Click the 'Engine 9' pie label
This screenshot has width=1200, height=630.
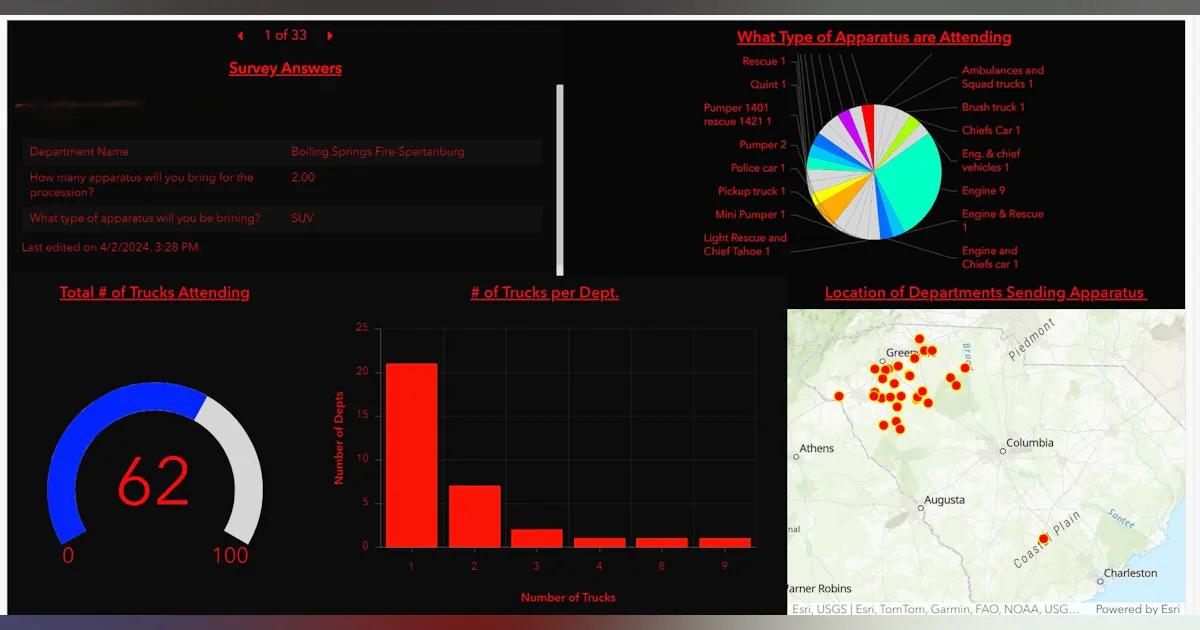tap(983, 190)
